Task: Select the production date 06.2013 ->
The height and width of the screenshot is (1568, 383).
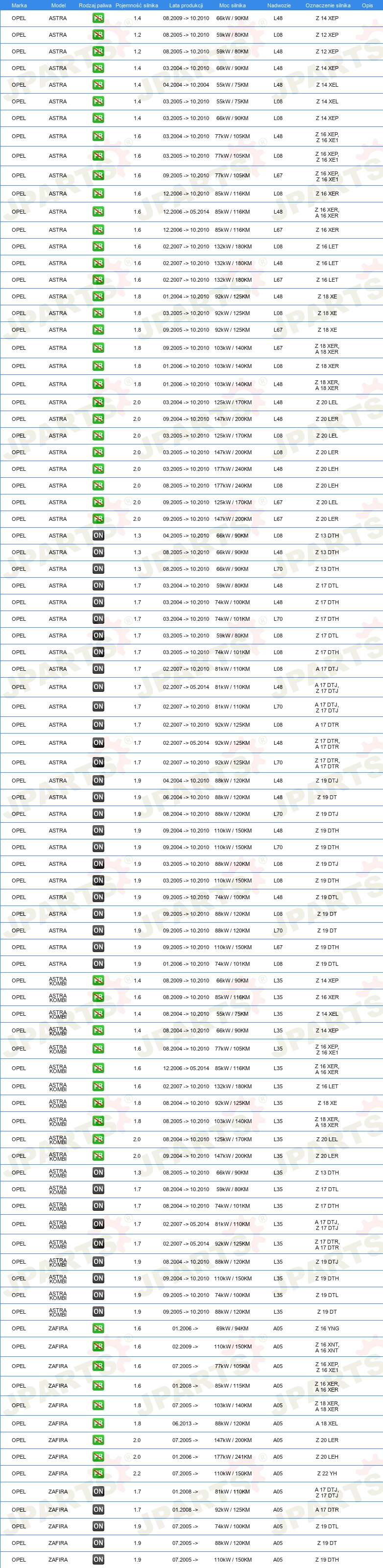Action: [x=186, y=1423]
